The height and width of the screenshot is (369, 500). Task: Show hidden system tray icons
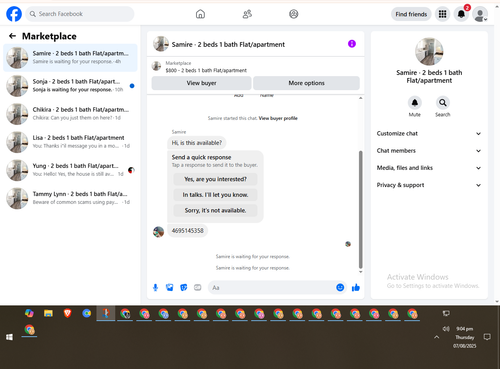point(436,337)
